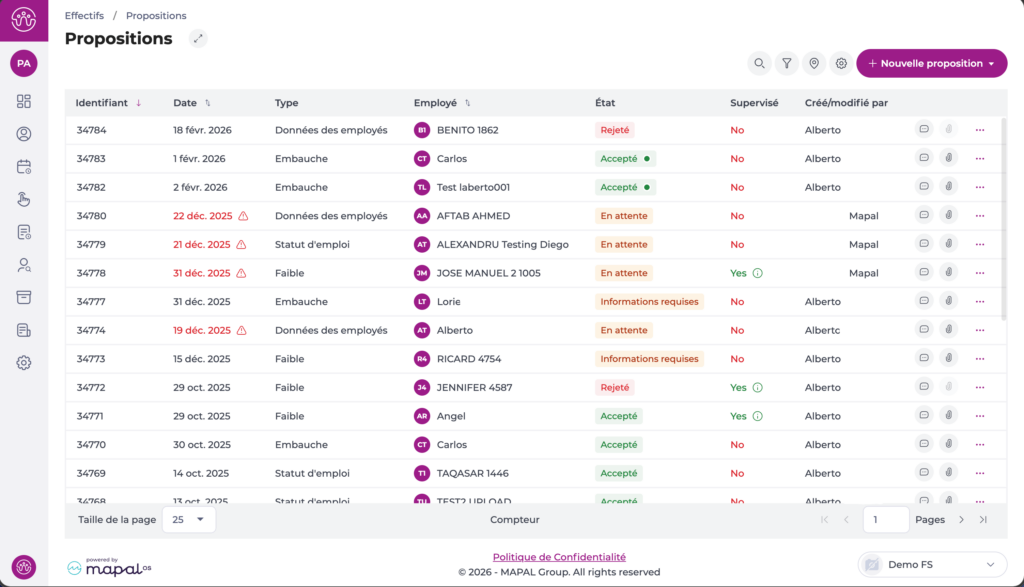The height and width of the screenshot is (587, 1024).
Task: Open the Politique de Confidentialité link
Action: (559, 557)
